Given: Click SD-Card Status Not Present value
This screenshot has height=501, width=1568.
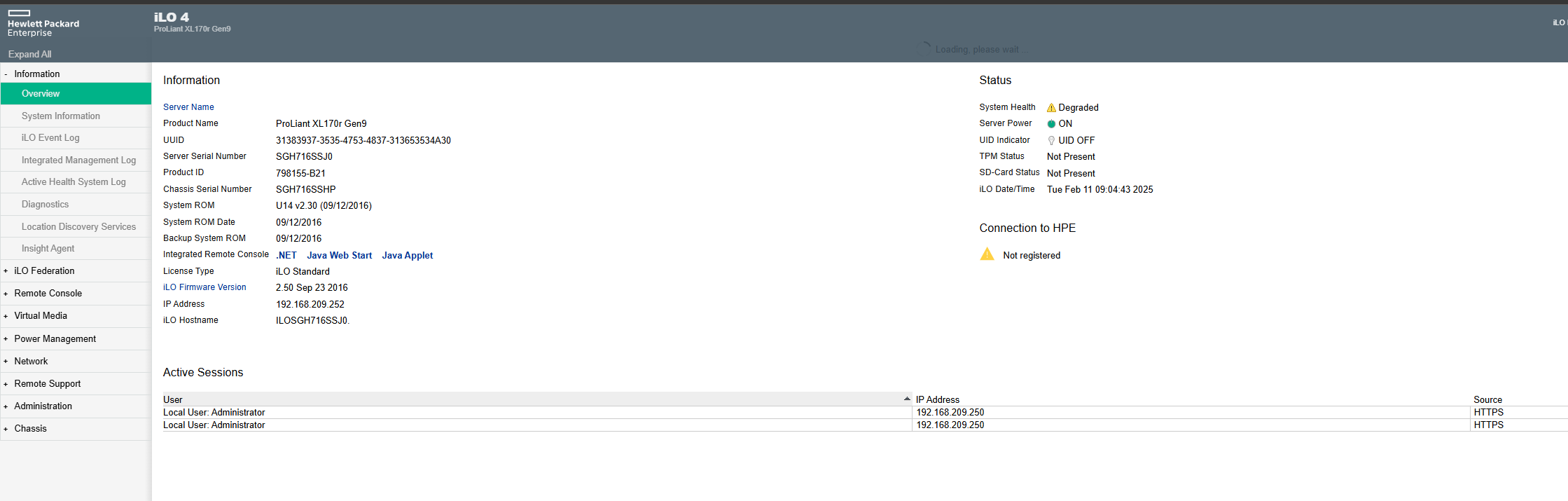Looking at the screenshot, I should click(x=1071, y=173).
